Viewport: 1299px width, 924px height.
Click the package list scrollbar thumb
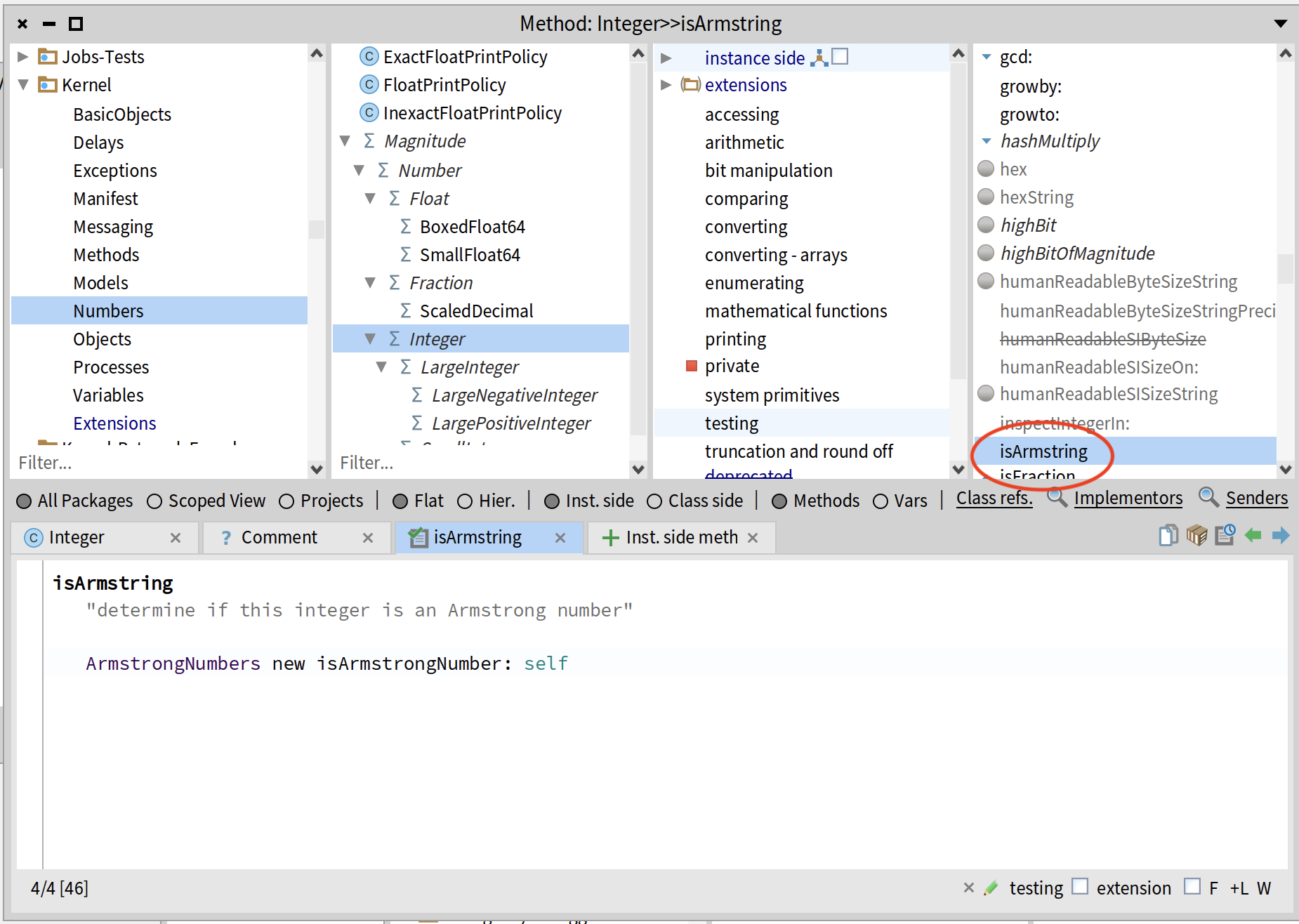(x=317, y=229)
